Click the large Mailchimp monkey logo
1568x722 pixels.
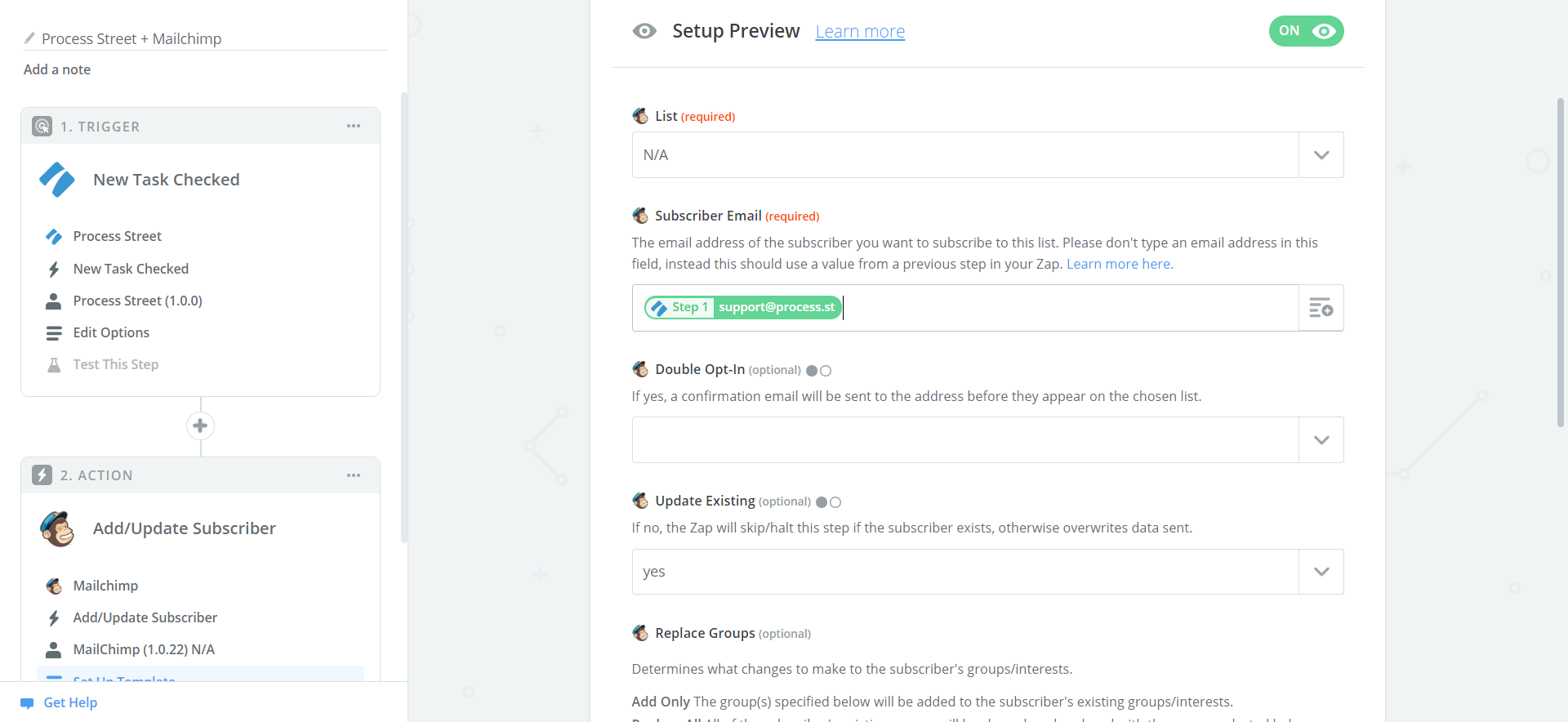point(57,528)
